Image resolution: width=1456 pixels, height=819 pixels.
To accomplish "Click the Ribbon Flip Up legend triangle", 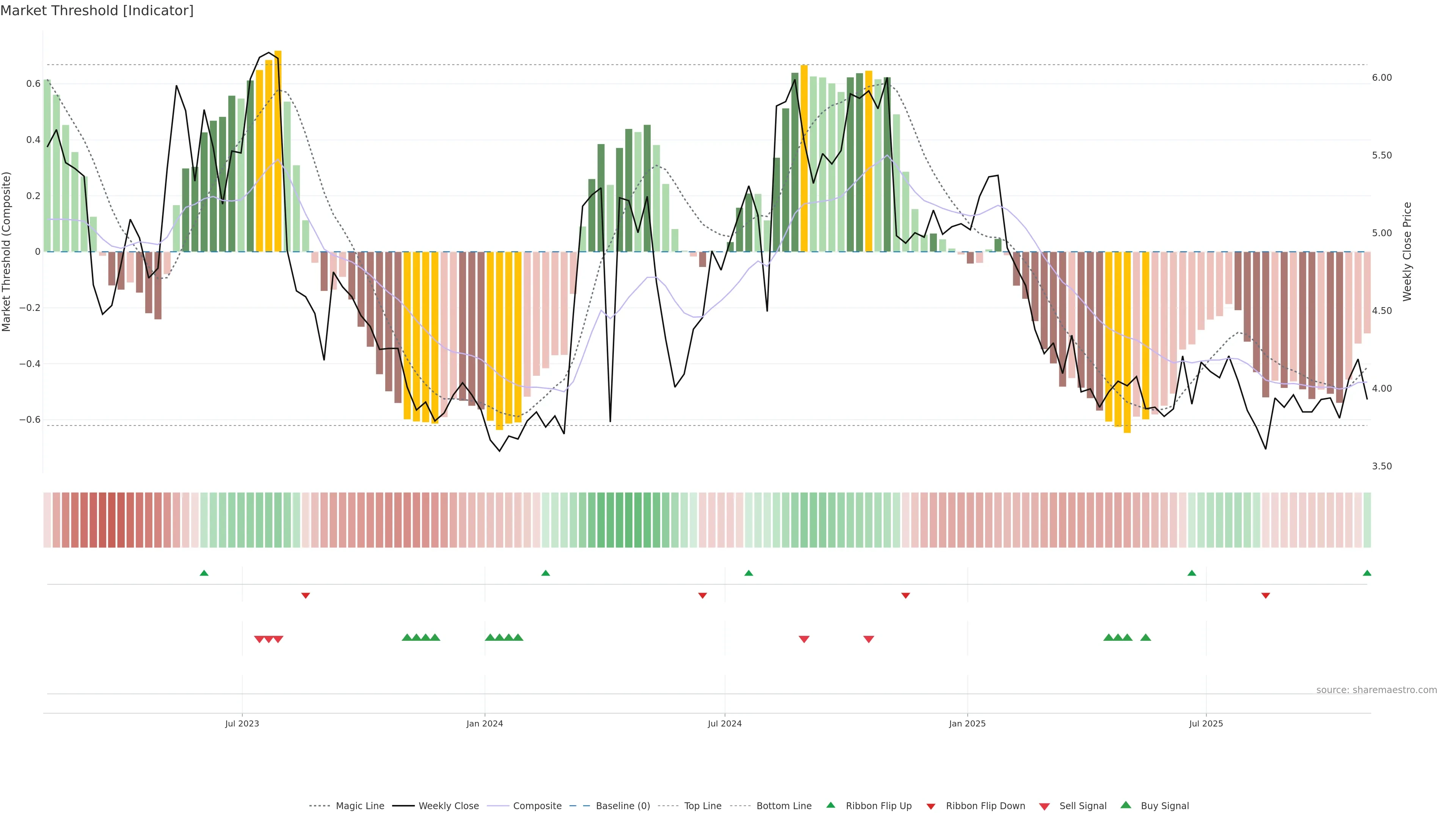I will [x=830, y=805].
